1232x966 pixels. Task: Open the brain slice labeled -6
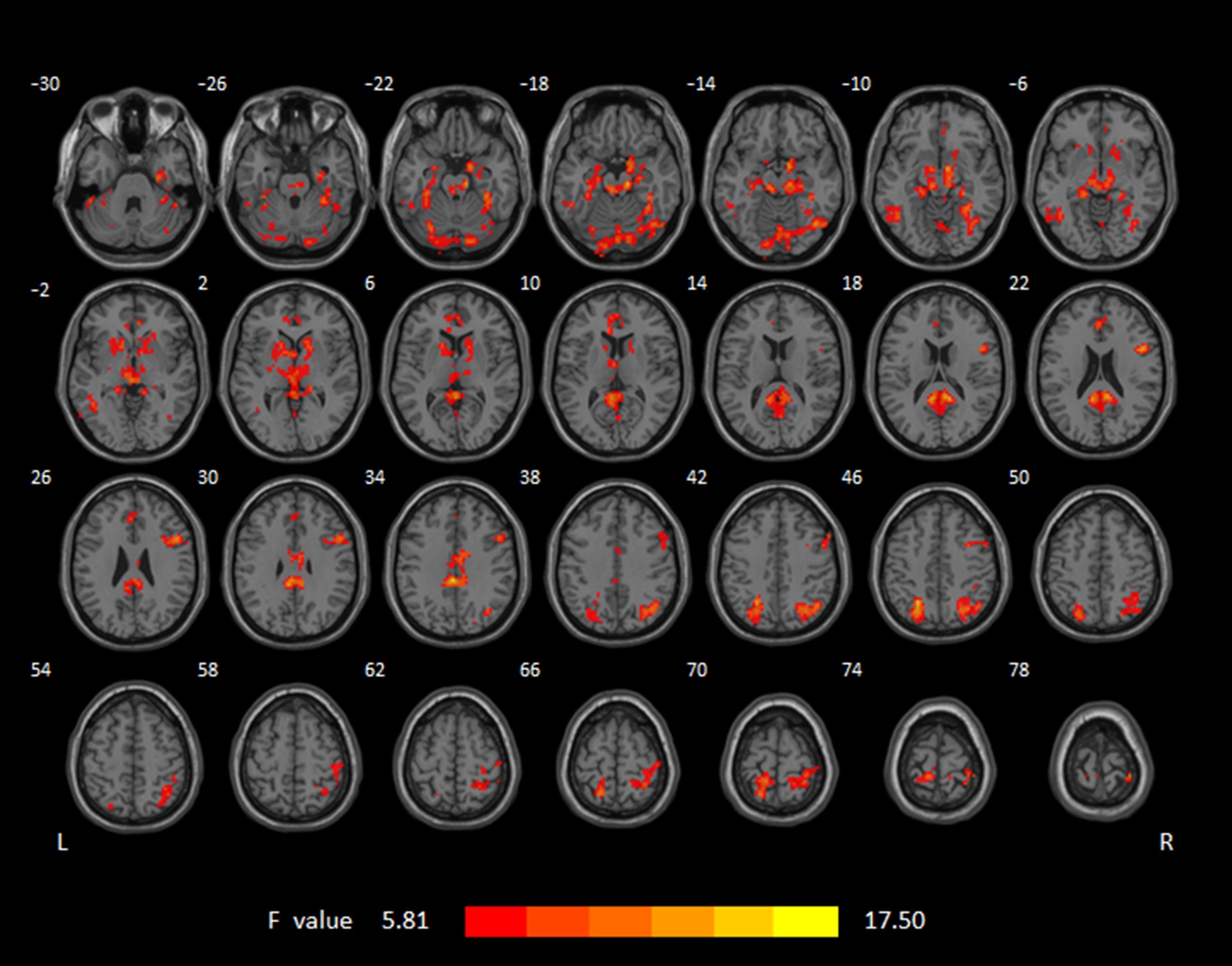pos(1101,177)
